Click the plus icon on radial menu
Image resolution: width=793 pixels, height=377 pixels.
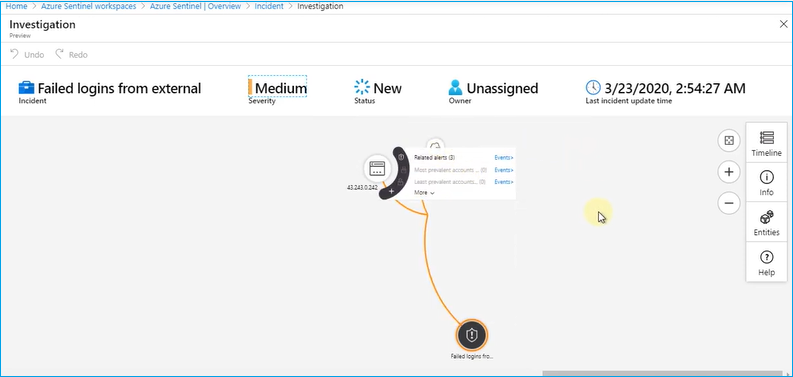pyautogui.click(x=391, y=192)
